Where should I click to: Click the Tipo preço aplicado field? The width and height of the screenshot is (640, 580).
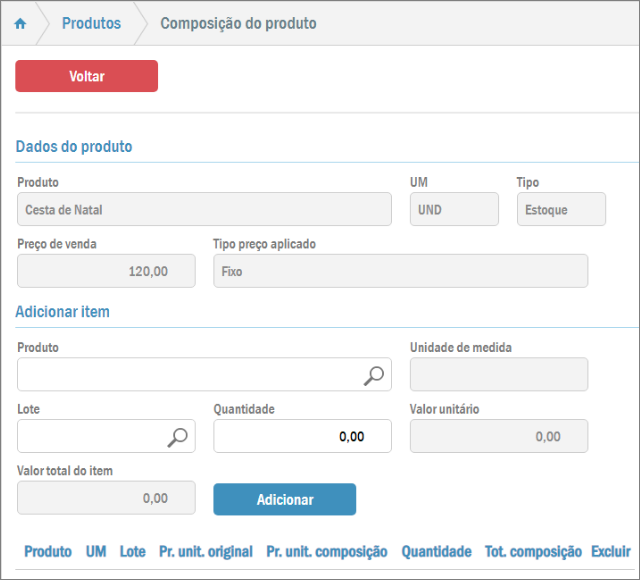click(x=400, y=271)
